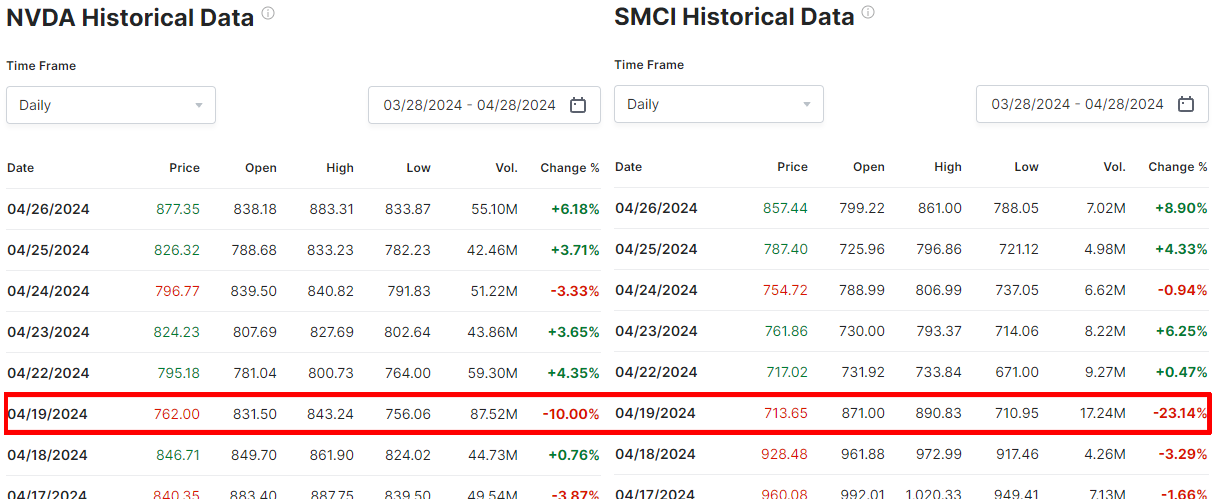Select NVDA price 824.23

[177, 332]
